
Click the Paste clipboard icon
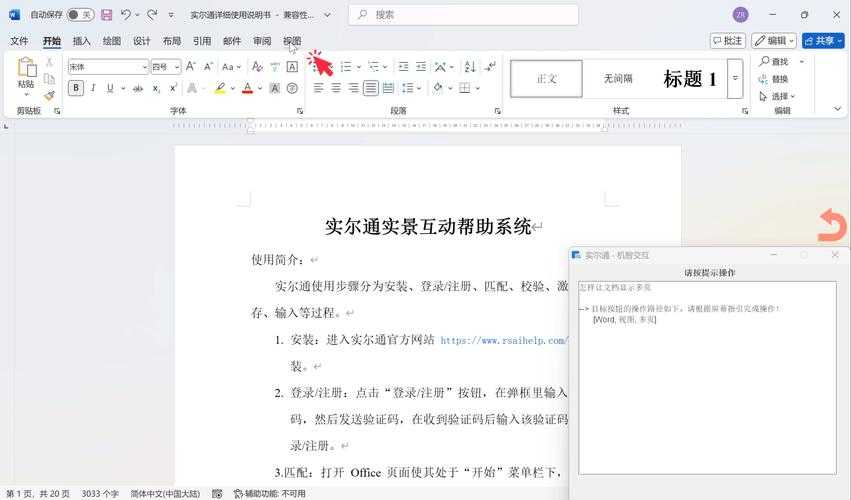point(26,68)
